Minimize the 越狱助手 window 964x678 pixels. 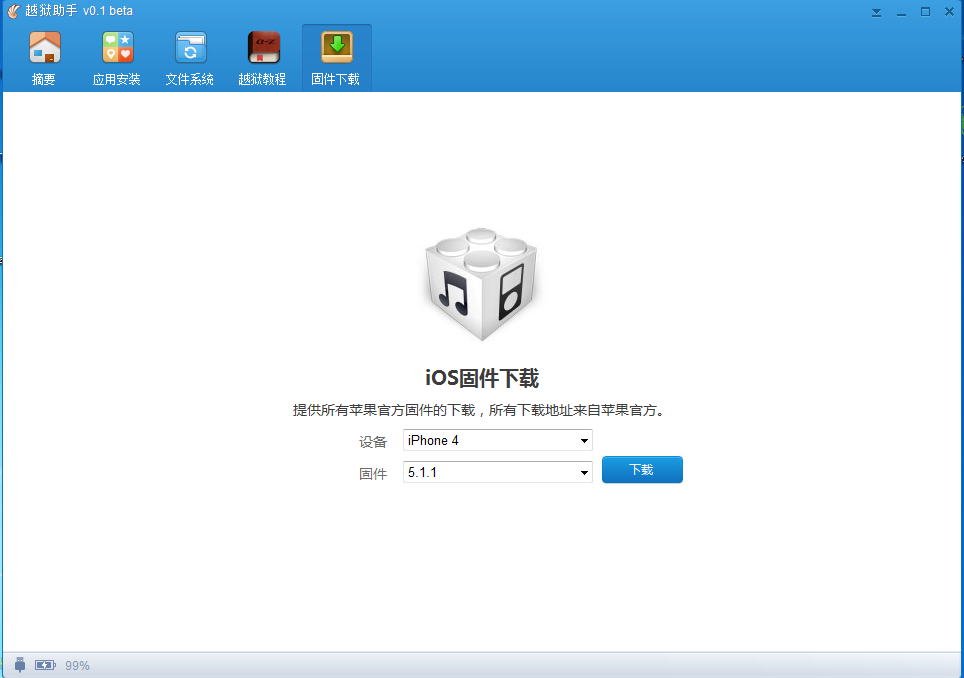point(901,12)
